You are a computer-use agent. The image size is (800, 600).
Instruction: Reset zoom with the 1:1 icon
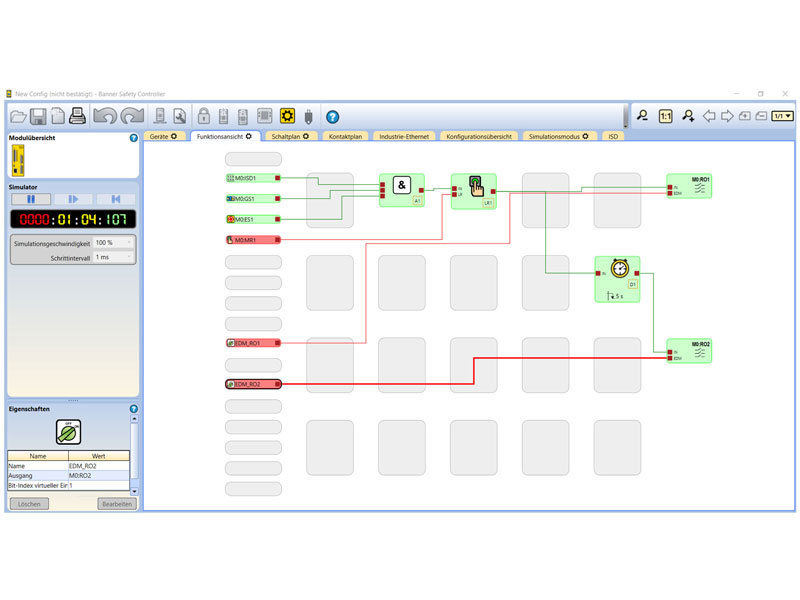(x=666, y=116)
